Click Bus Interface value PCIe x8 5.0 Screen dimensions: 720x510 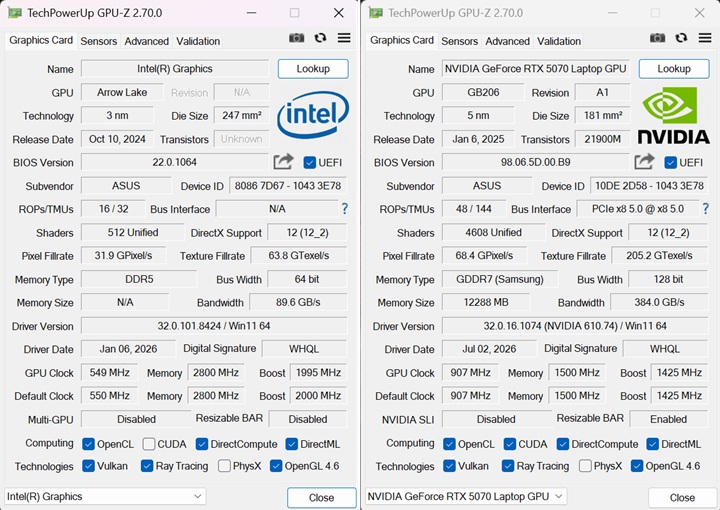[638, 209]
